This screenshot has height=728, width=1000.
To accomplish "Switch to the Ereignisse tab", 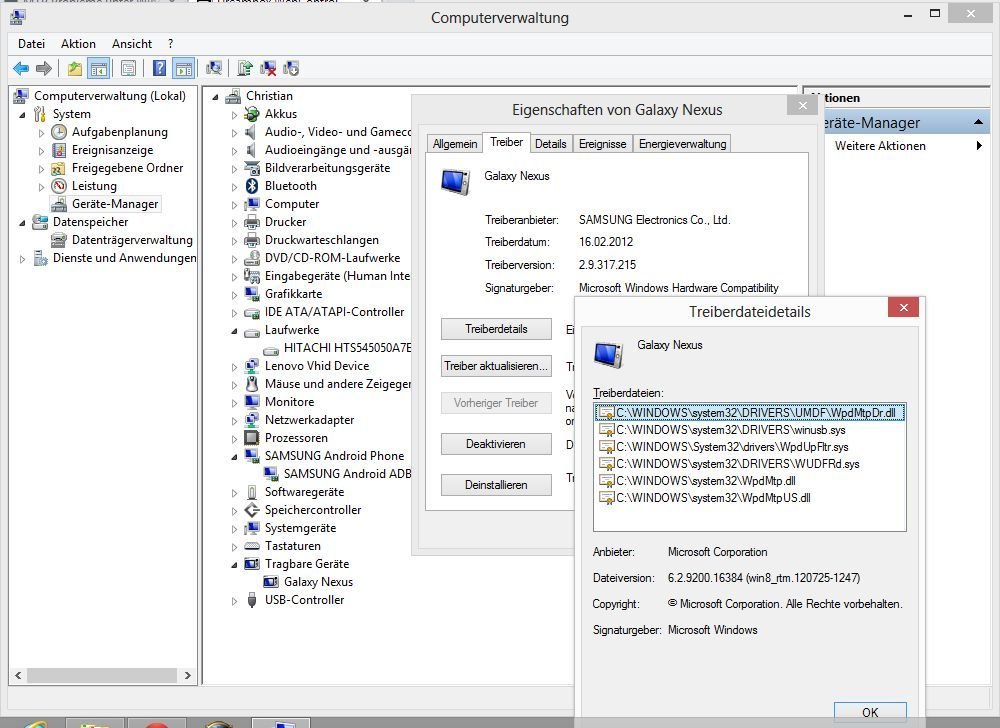I will coord(603,144).
